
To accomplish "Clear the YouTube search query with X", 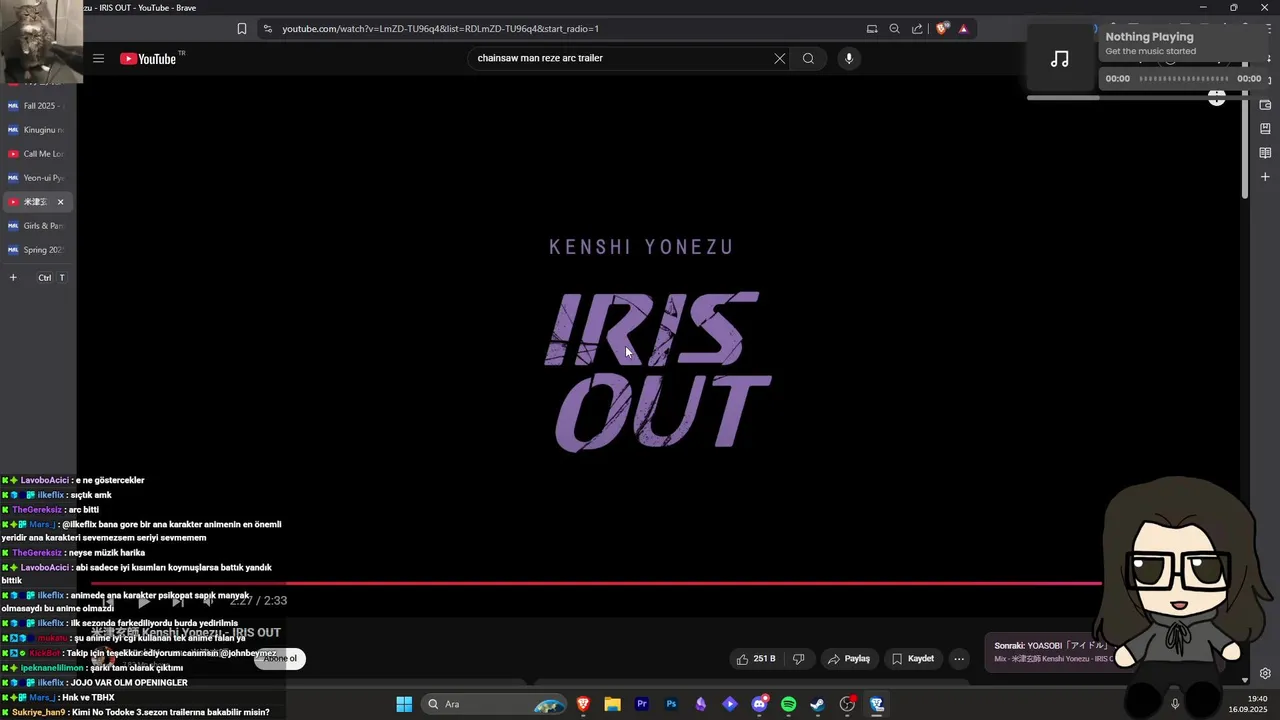I will click(780, 58).
